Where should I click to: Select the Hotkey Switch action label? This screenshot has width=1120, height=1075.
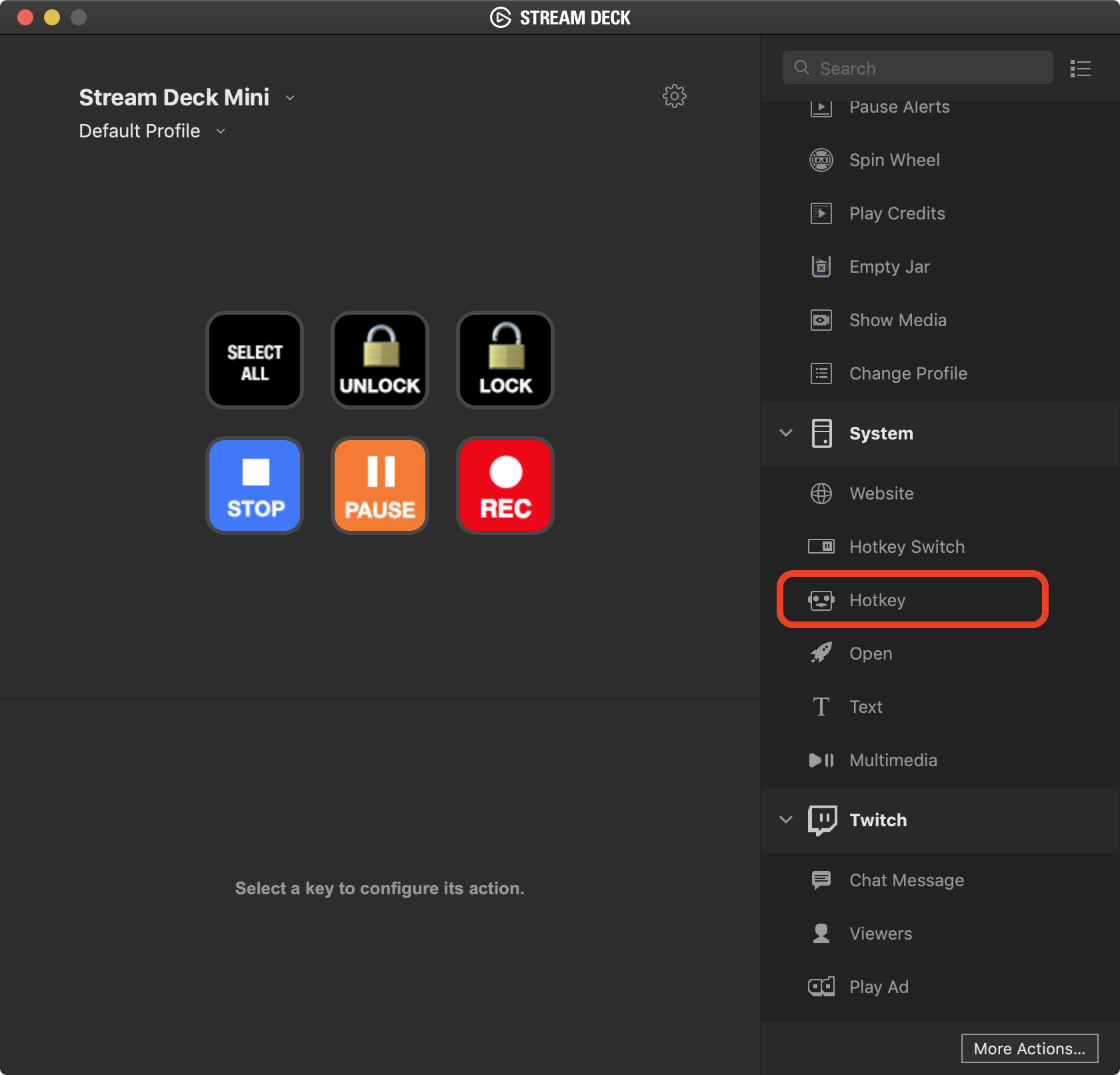click(907, 547)
